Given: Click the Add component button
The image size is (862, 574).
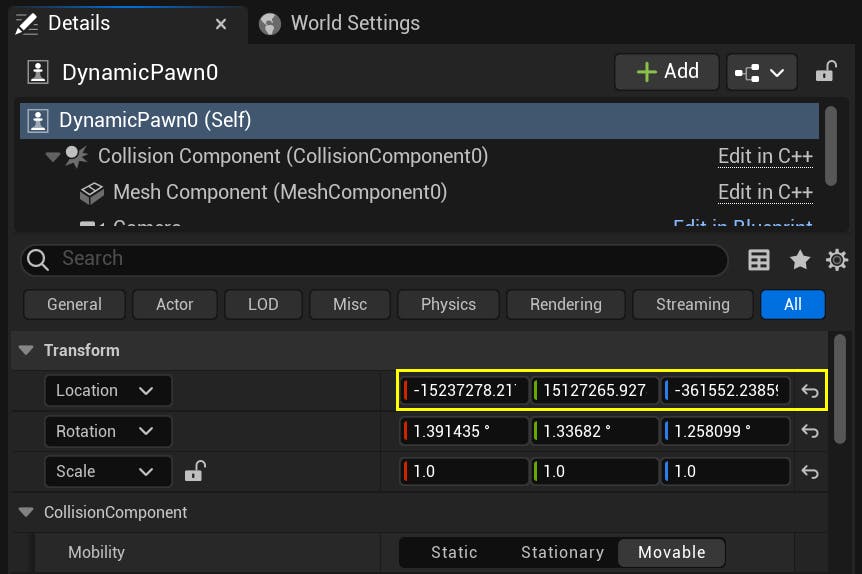Looking at the screenshot, I should coord(667,71).
